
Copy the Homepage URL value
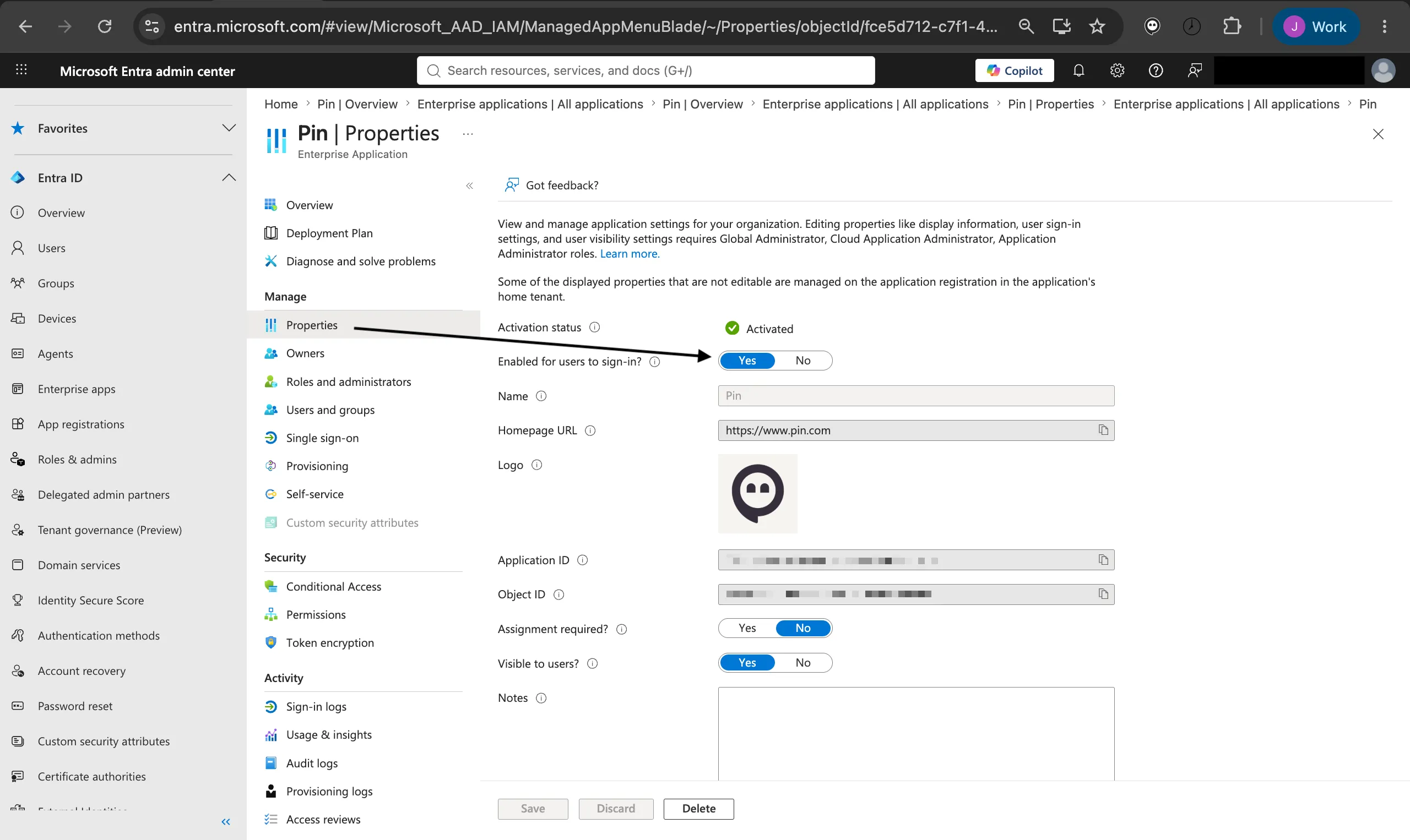tap(1103, 430)
